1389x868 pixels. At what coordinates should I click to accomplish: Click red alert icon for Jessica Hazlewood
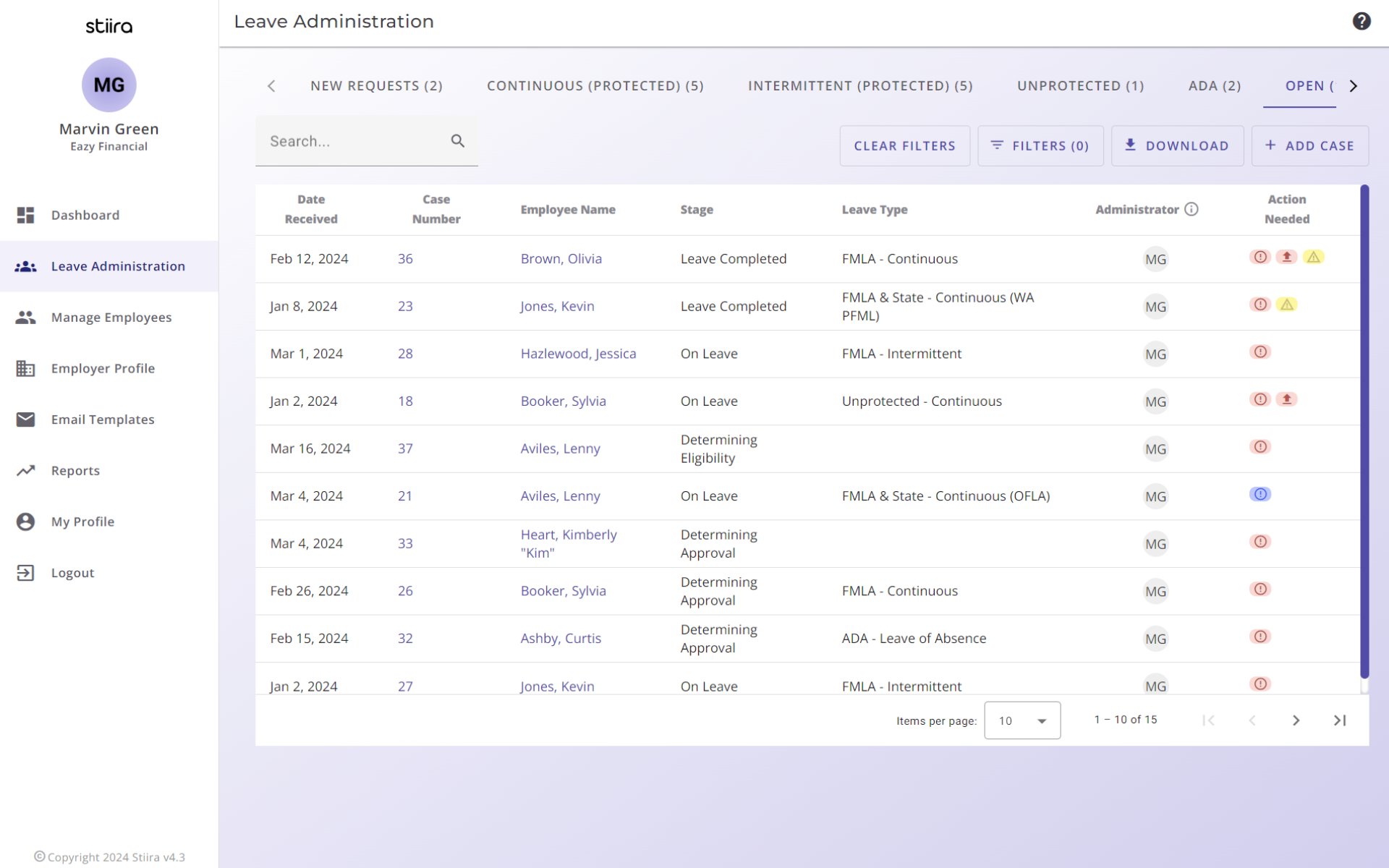coord(1260,352)
